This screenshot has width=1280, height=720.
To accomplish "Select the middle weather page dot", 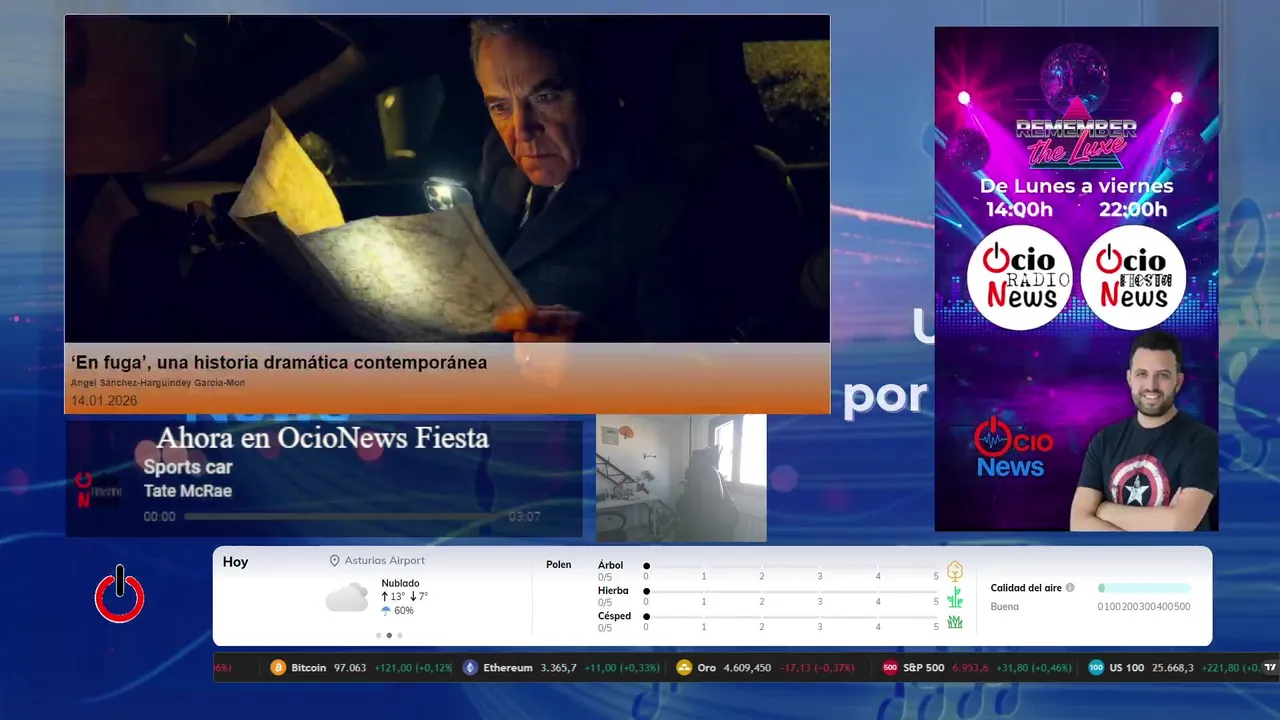I will point(389,635).
